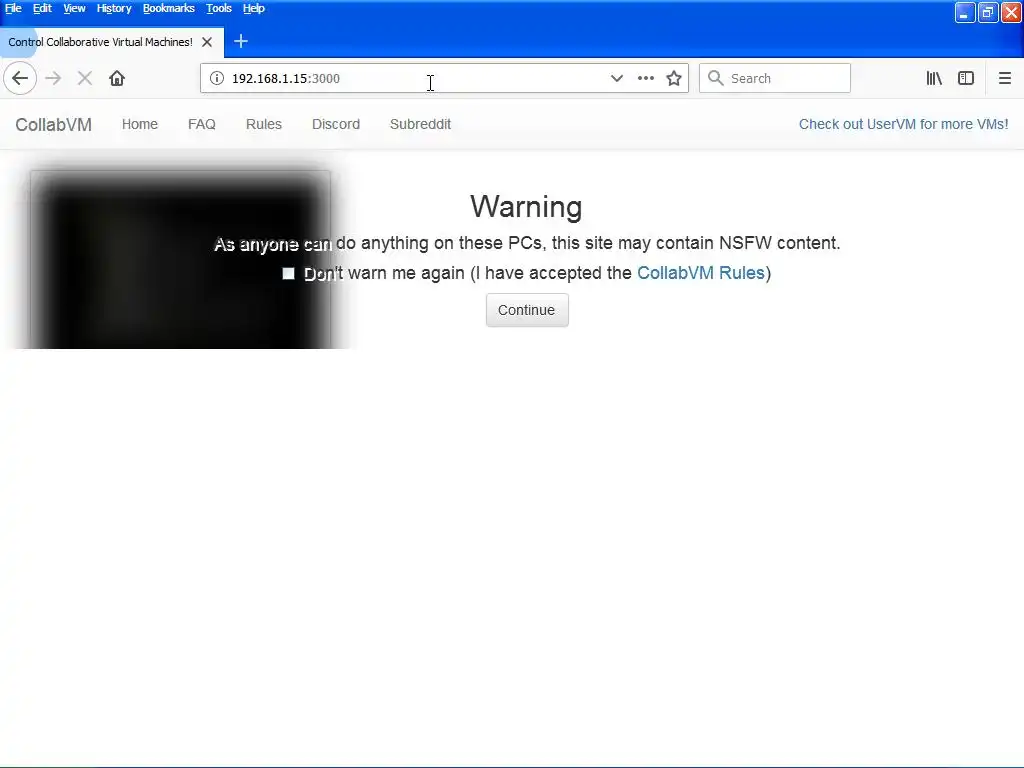Image resolution: width=1024 pixels, height=768 pixels.
Task: Click the Continue button
Action: click(527, 310)
